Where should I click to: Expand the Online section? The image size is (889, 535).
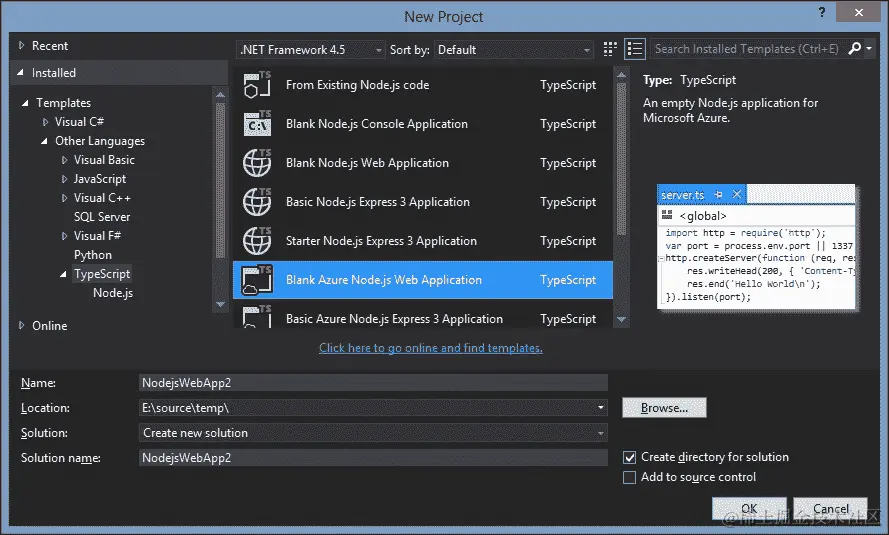point(22,325)
